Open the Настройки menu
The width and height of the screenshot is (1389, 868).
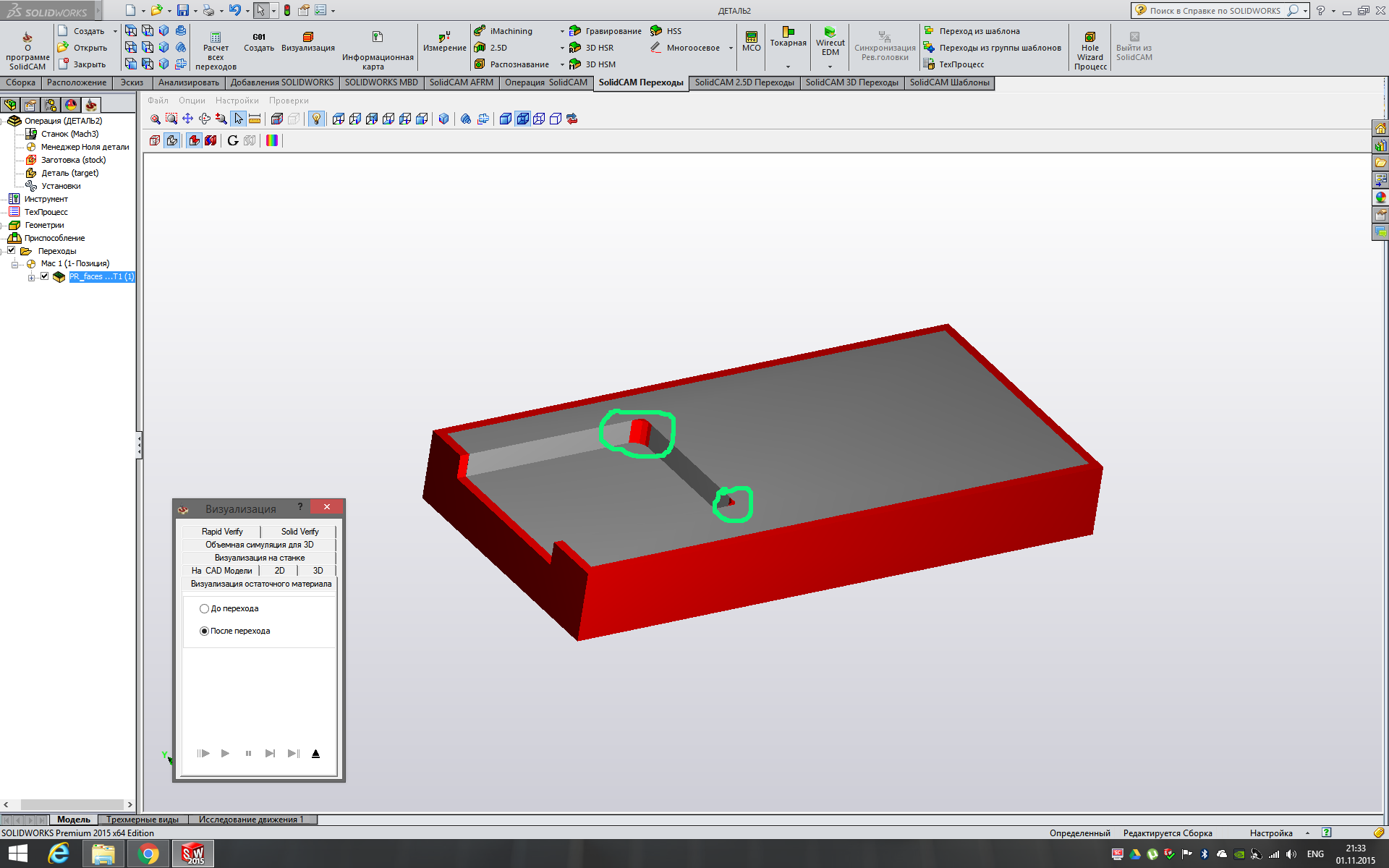(237, 101)
